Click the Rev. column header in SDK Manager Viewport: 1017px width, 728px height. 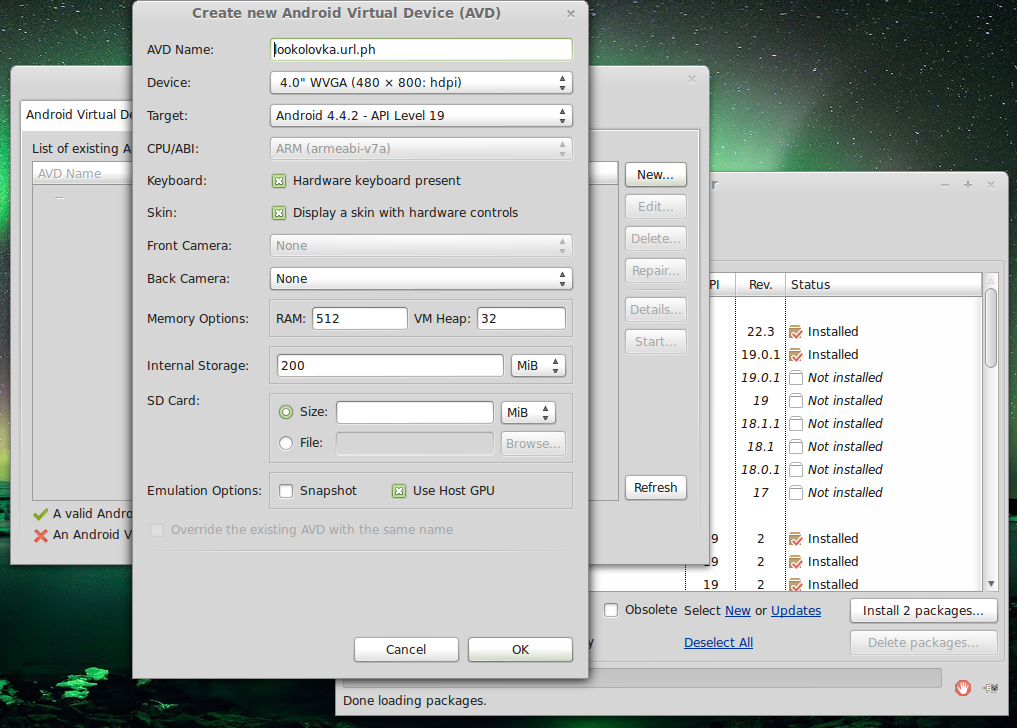[760, 285]
